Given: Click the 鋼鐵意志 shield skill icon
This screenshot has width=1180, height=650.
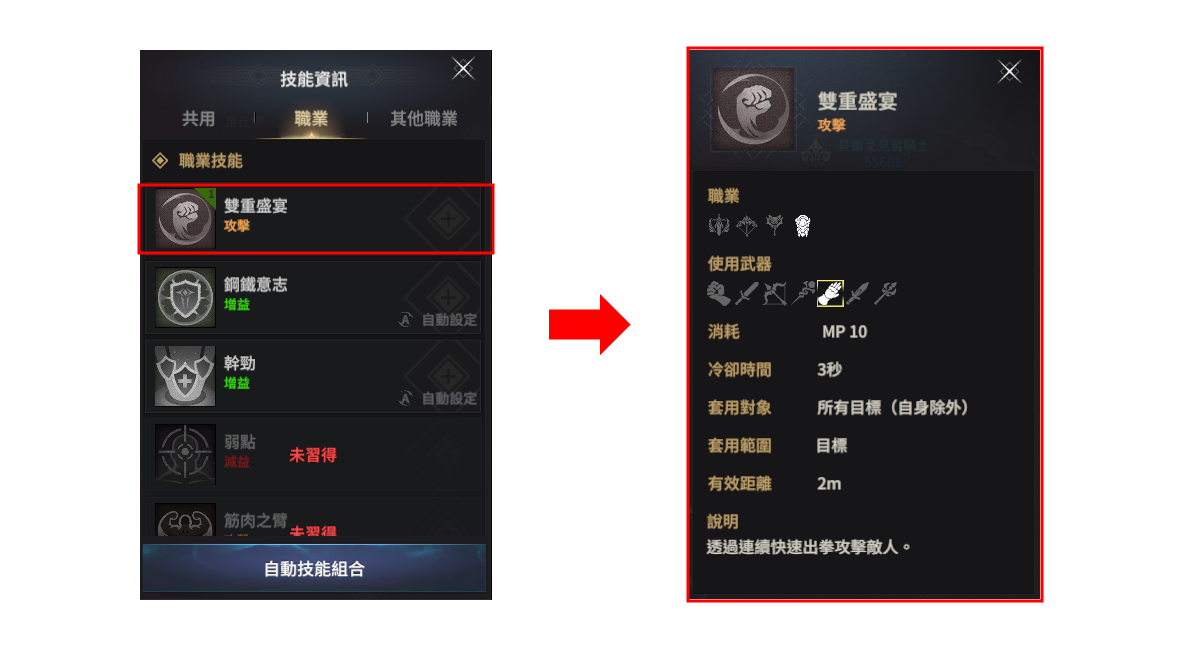Looking at the screenshot, I should (x=185, y=298).
